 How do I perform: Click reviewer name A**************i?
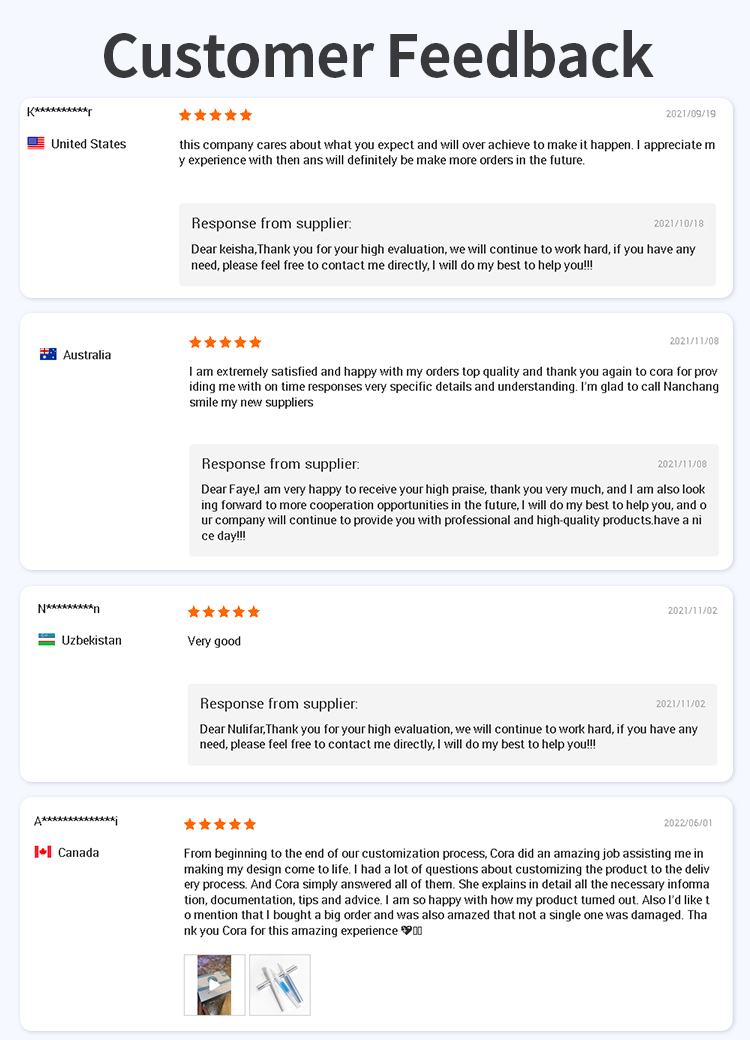tap(76, 821)
